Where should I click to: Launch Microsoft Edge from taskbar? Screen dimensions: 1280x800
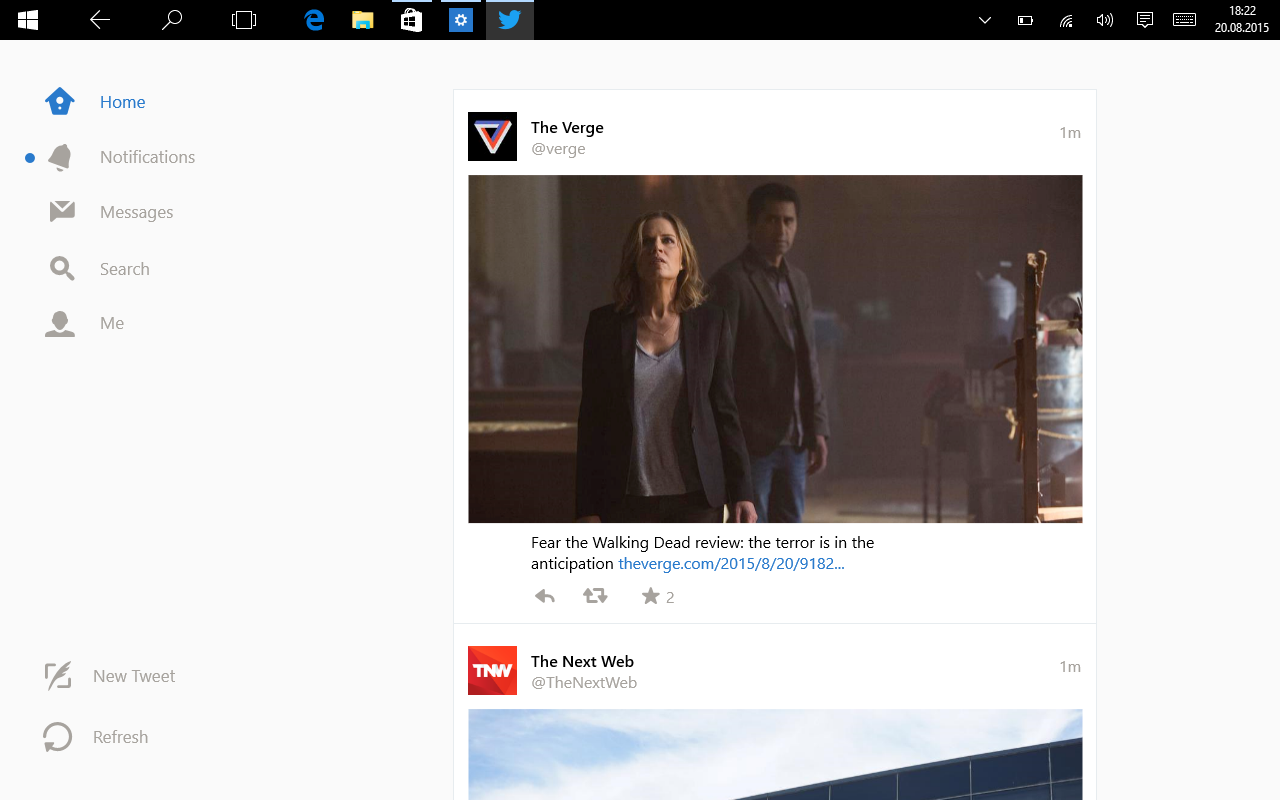pos(314,20)
